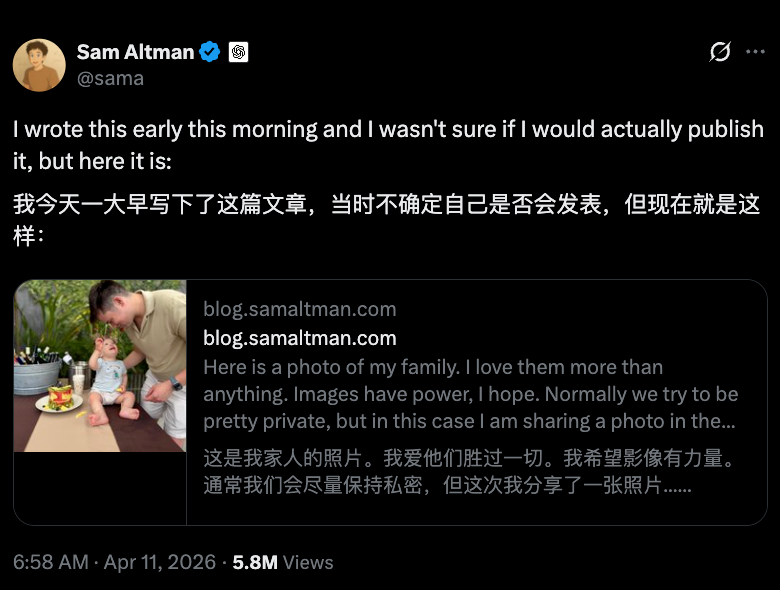Click the Chinese link preview description

point(468,474)
